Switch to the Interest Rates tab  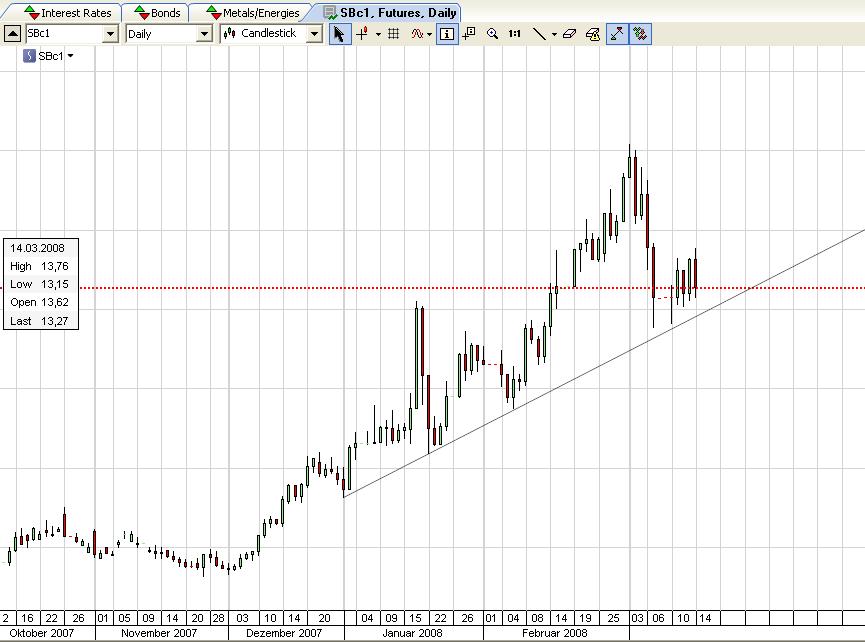[68, 13]
